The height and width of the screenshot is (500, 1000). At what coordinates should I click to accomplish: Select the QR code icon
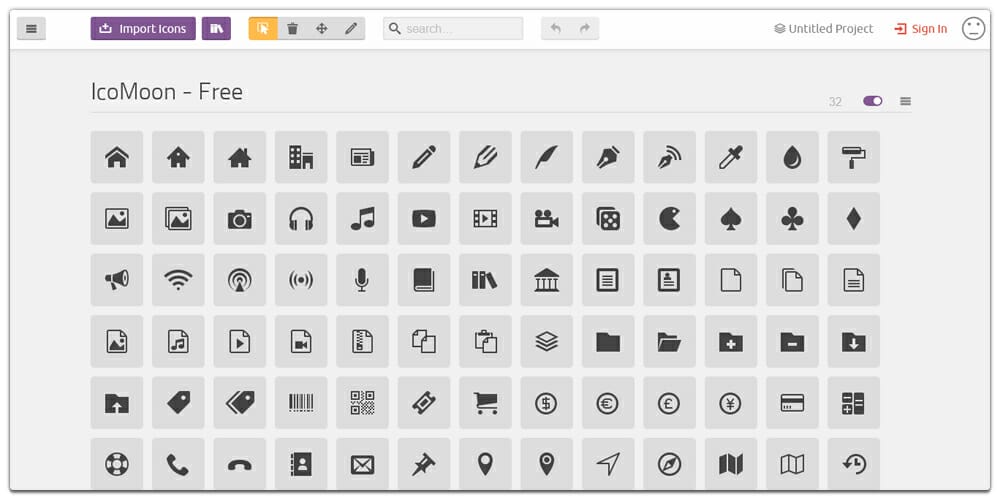tap(362, 402)
